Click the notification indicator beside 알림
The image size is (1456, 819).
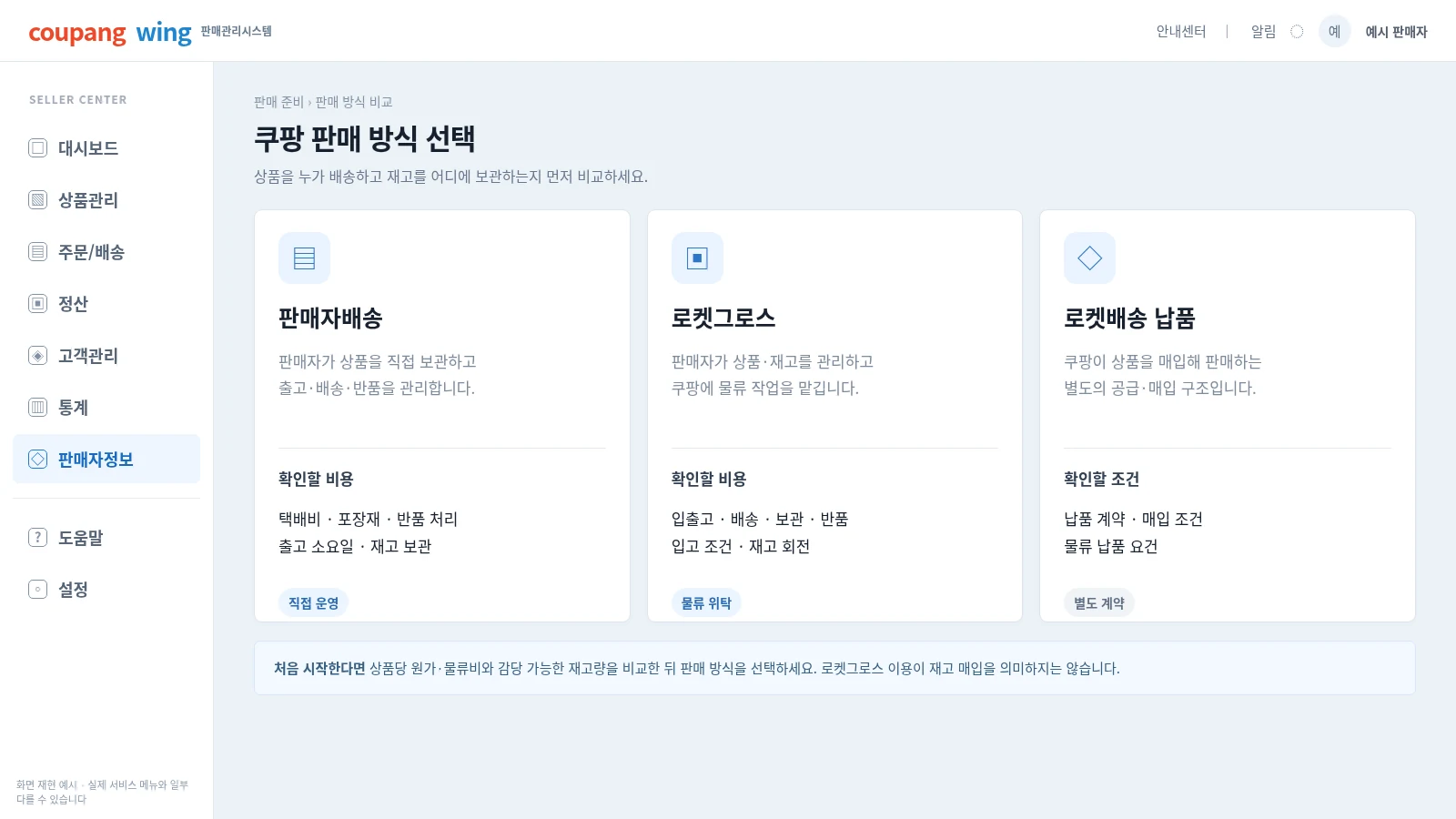(x=1297, y=32)
